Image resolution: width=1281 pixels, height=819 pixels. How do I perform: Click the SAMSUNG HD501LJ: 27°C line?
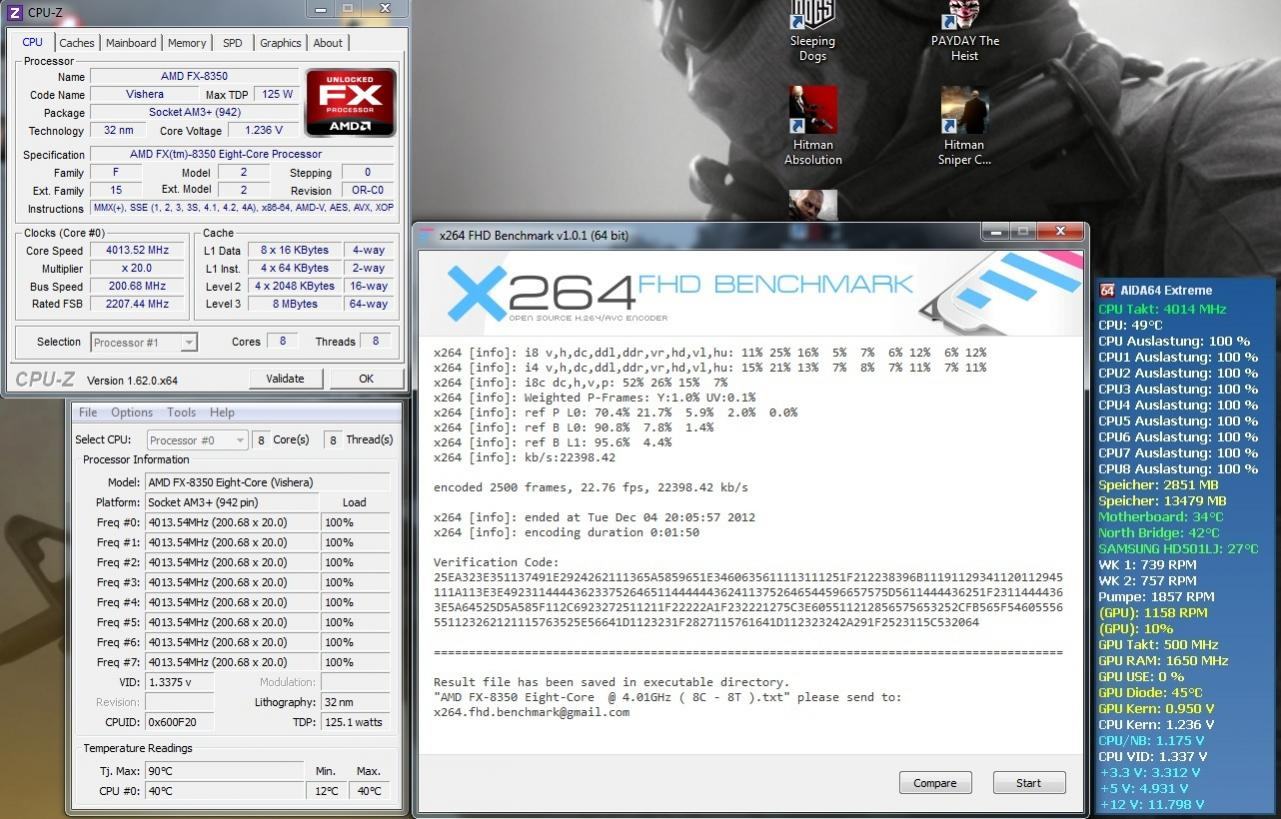pyautogui.click(x=1178, y=549)
